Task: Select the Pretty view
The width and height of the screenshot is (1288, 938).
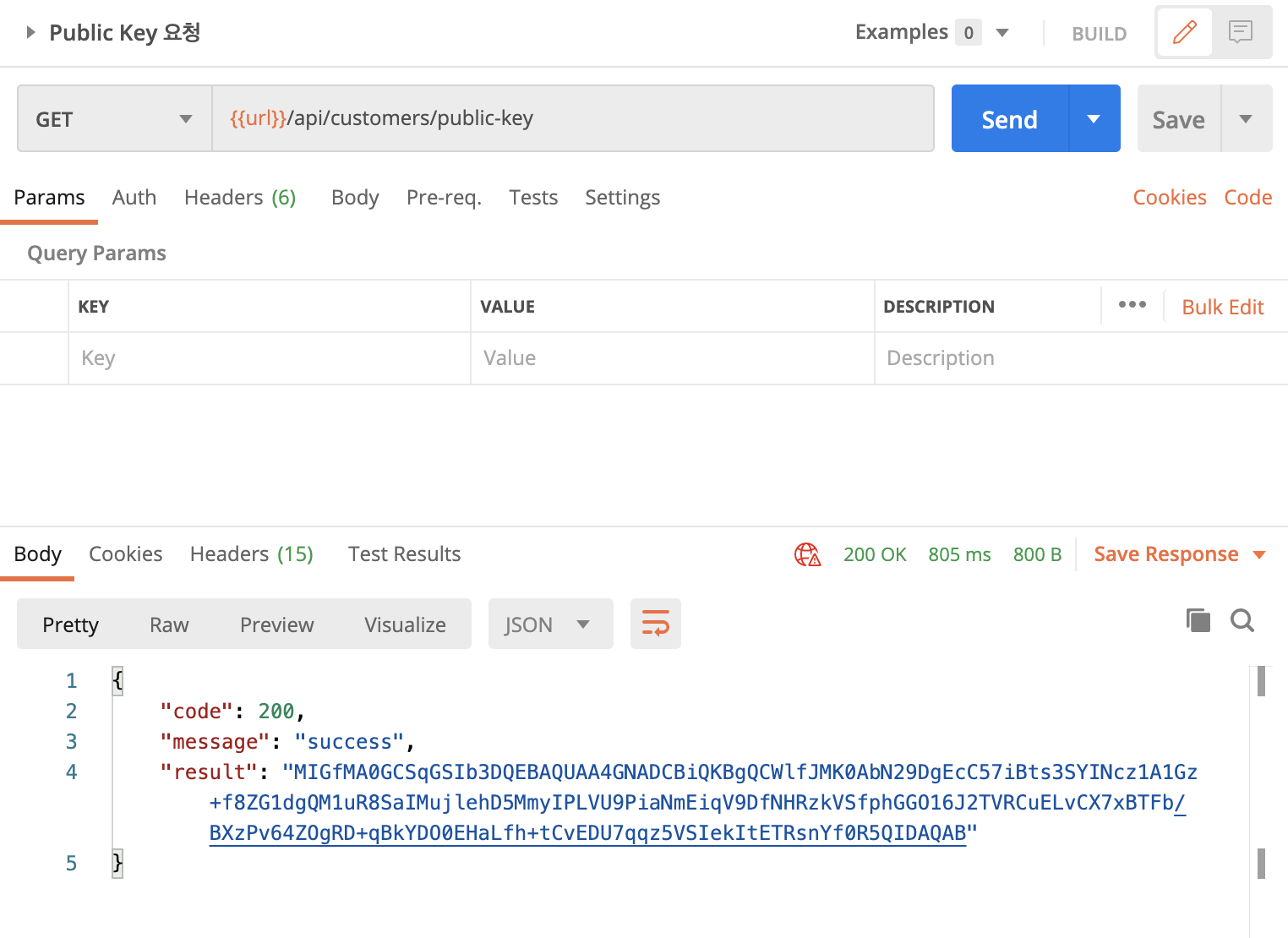Action: pos(71,624)
